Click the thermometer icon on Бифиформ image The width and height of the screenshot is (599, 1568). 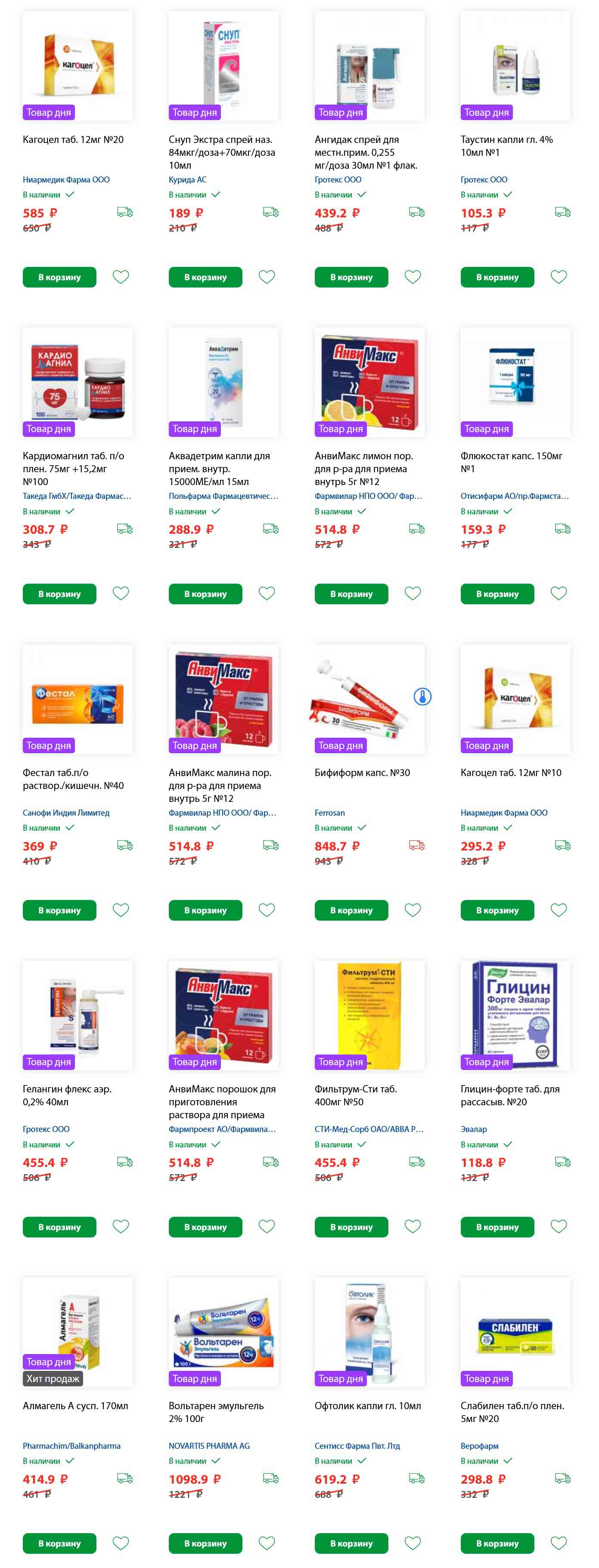pyautogui.click(x=422, y=696)
